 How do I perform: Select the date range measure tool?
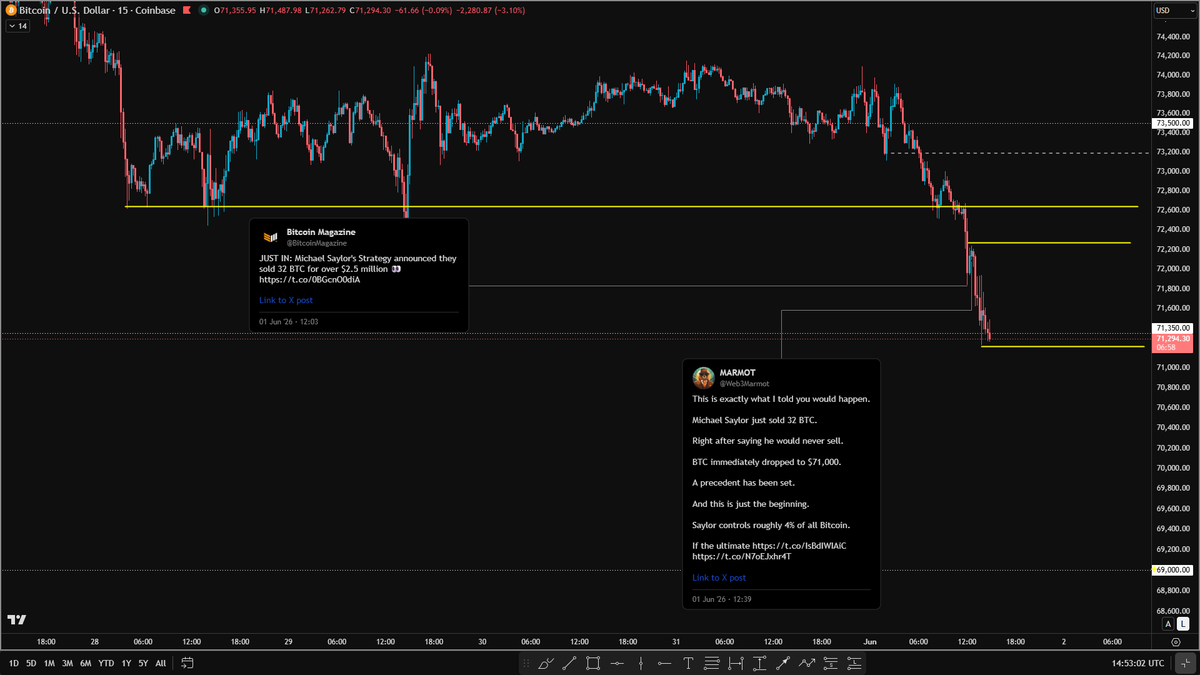tap(736, 663)
